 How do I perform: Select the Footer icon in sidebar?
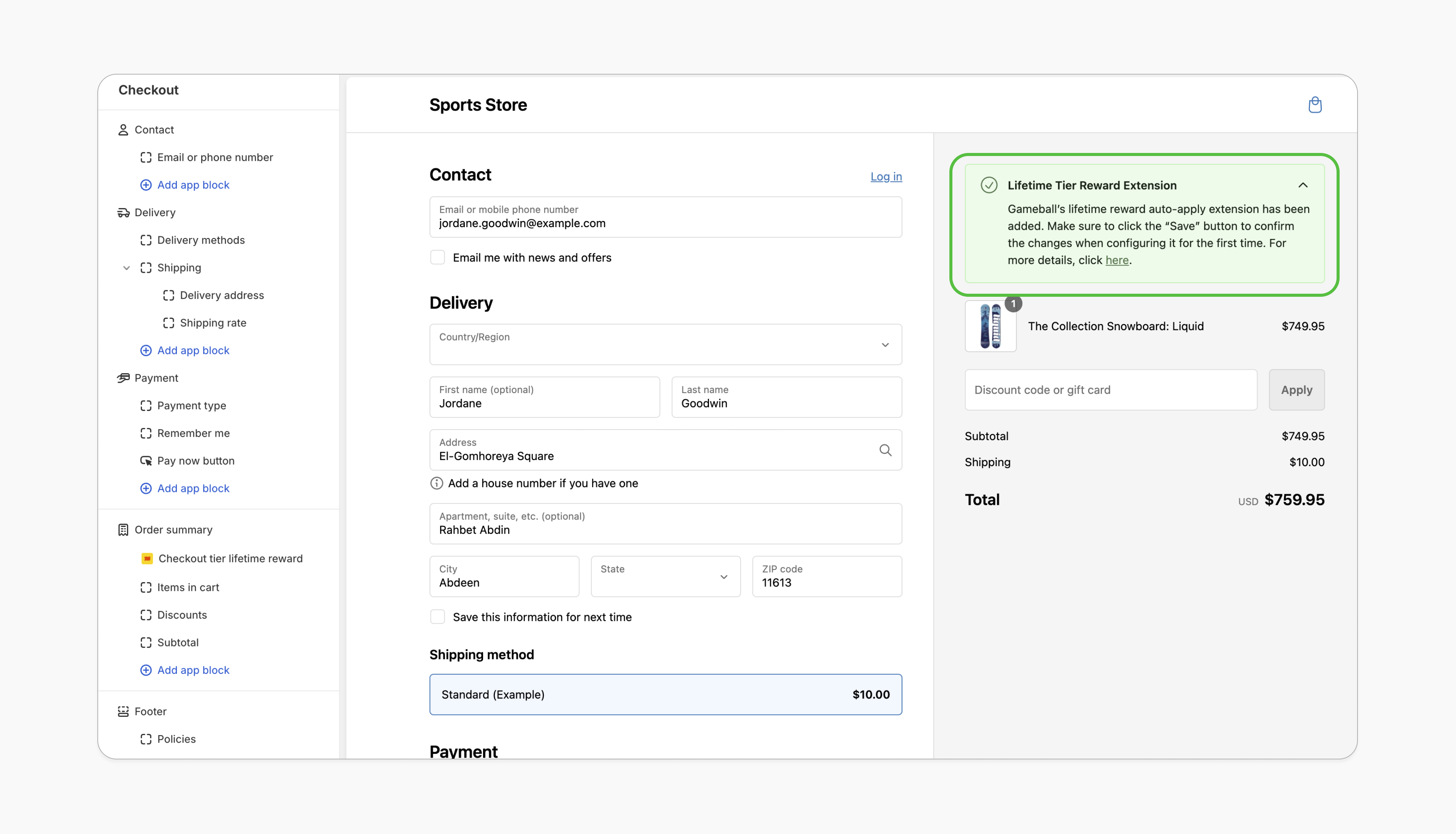(x=122, y=711)
